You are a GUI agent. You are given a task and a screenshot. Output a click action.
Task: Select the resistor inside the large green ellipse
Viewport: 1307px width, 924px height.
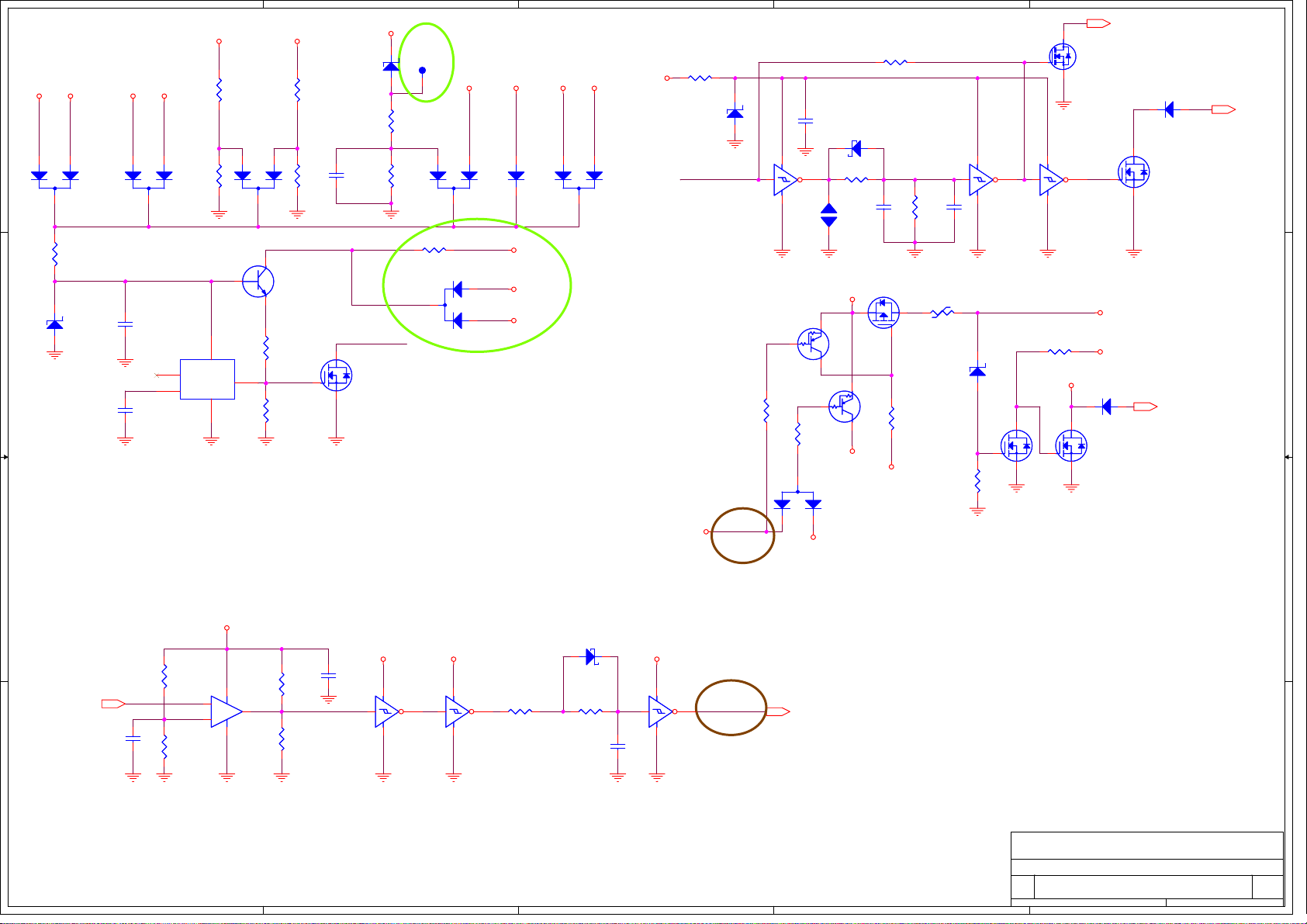(x=434, y=250)
